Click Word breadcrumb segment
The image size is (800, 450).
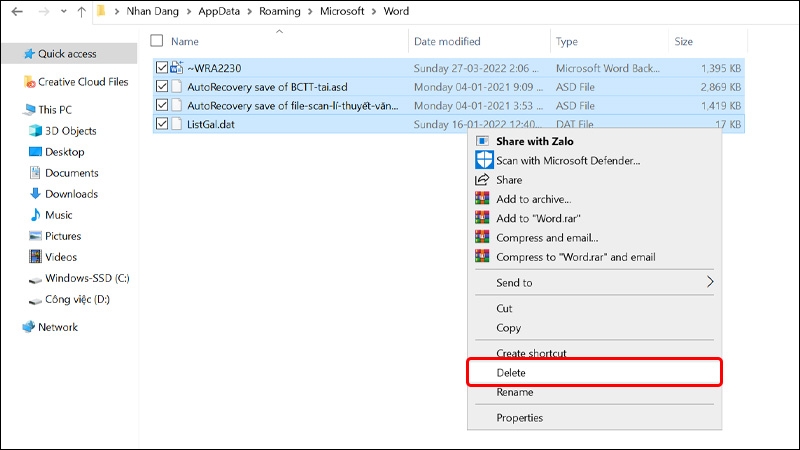click(x=396, y=11)
